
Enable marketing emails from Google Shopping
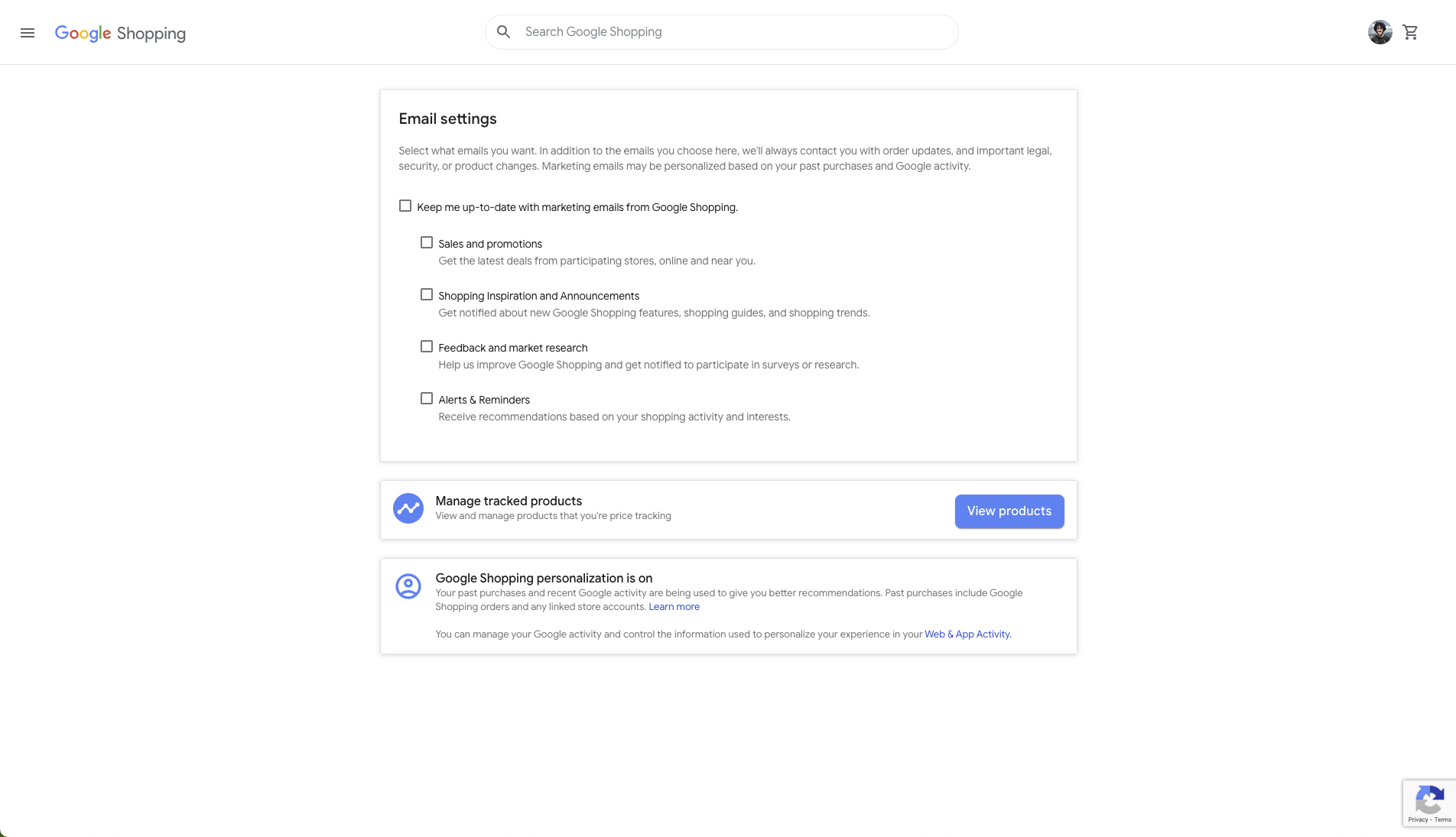coord(405,206)
